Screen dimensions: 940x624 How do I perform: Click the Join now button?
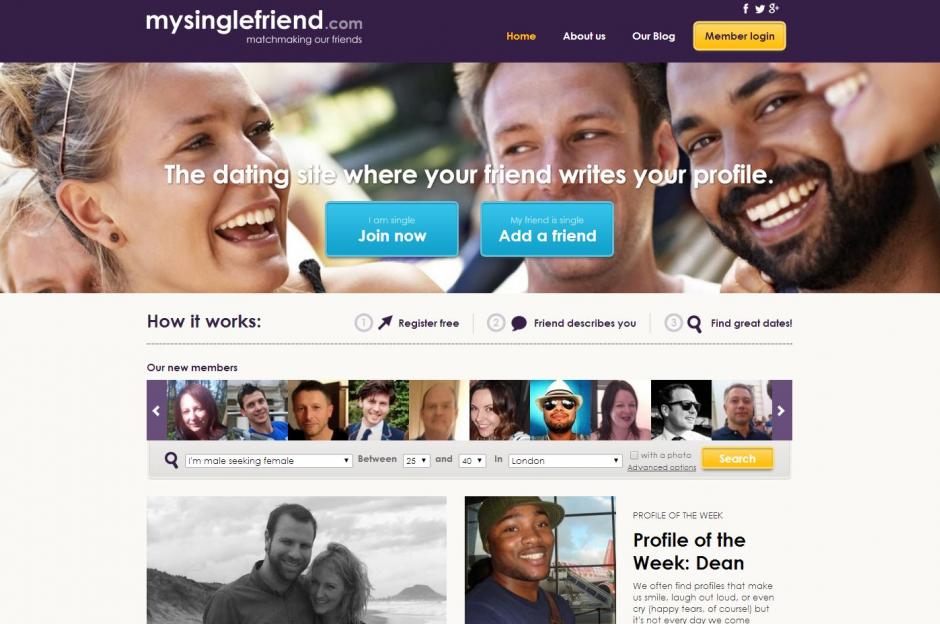[x=392, y=229]
